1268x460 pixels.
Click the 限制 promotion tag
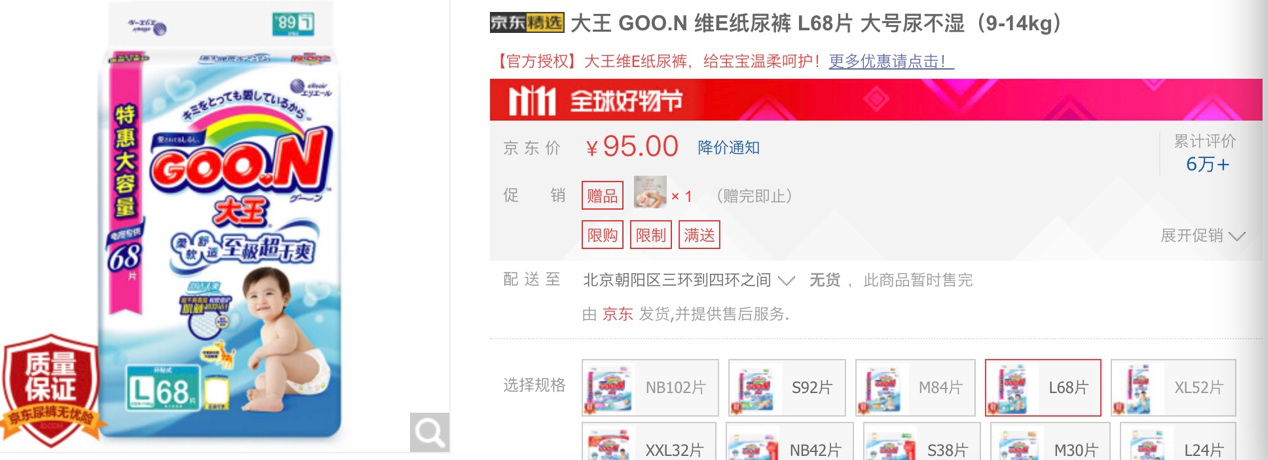click(x=651, y=235)
